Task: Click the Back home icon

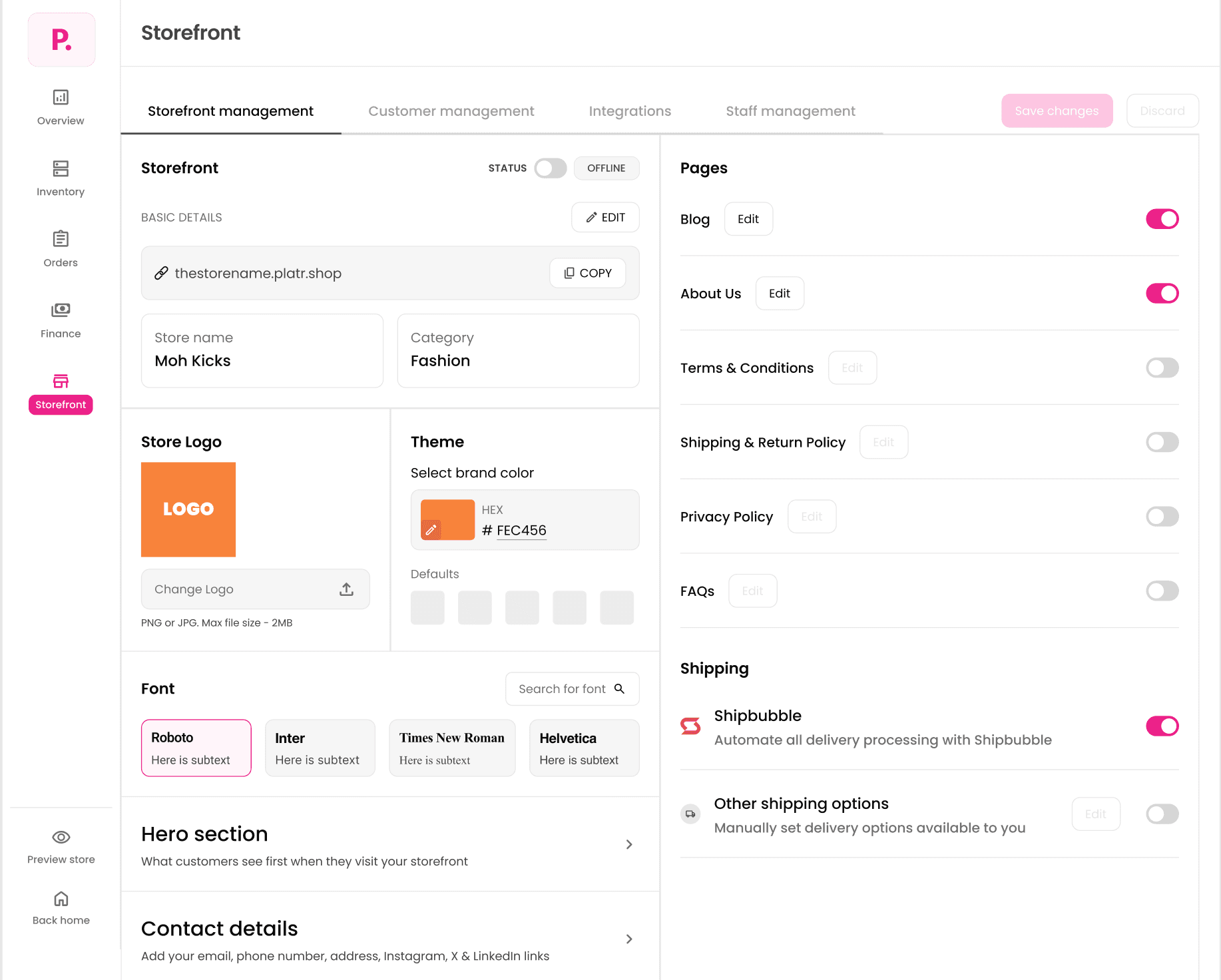Action: click(x=61, y=899)
